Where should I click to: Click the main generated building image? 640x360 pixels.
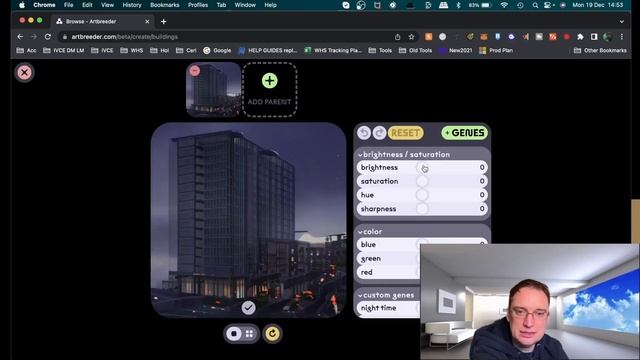click(x=249, y=220)
